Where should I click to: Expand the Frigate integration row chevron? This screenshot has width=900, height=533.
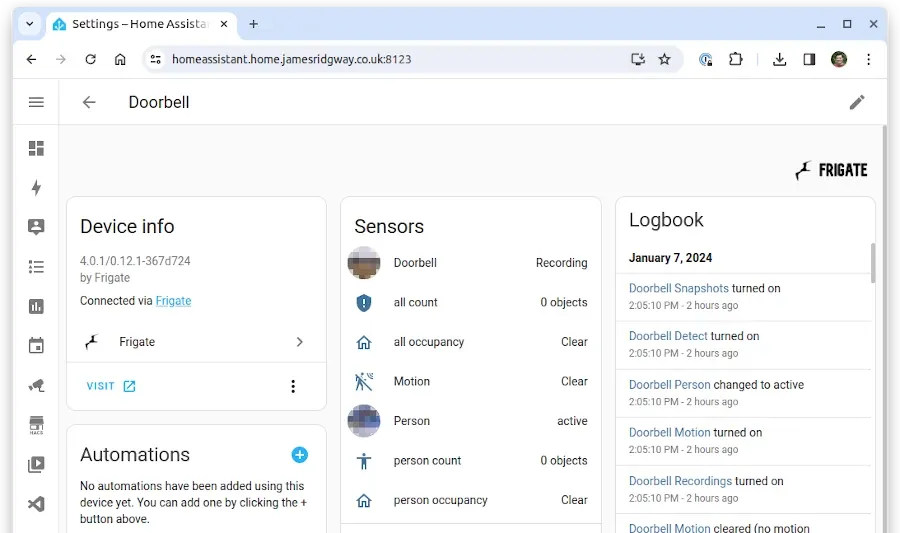click(300, 342)
